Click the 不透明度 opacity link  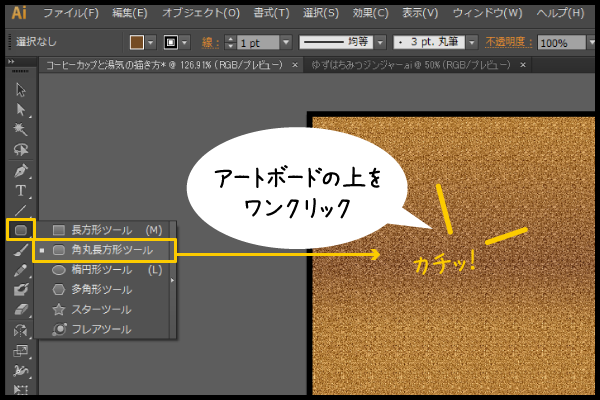click(508, 44)
